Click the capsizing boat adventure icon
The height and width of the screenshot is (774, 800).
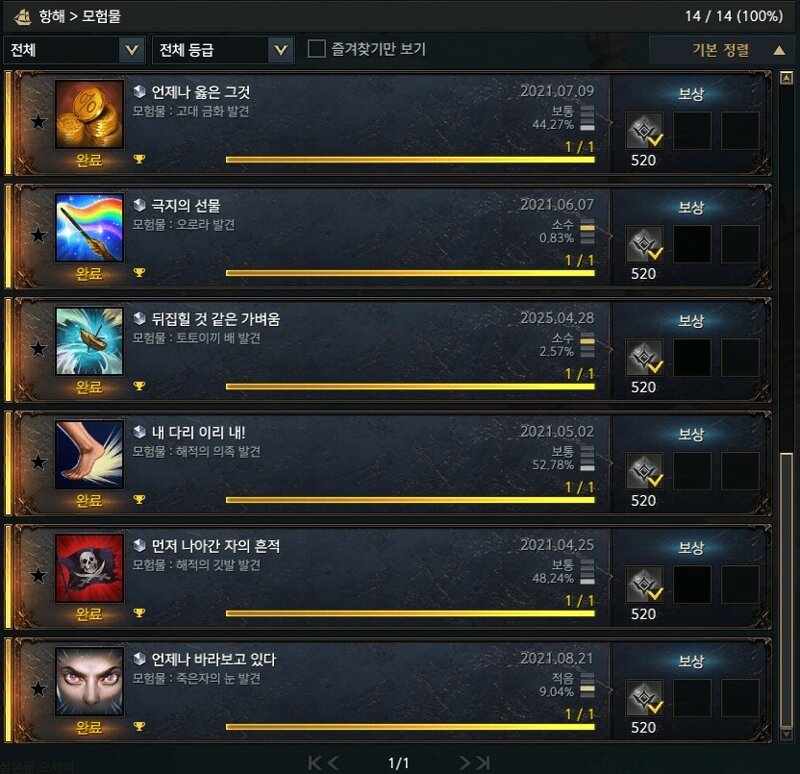[x=89, y=341]
